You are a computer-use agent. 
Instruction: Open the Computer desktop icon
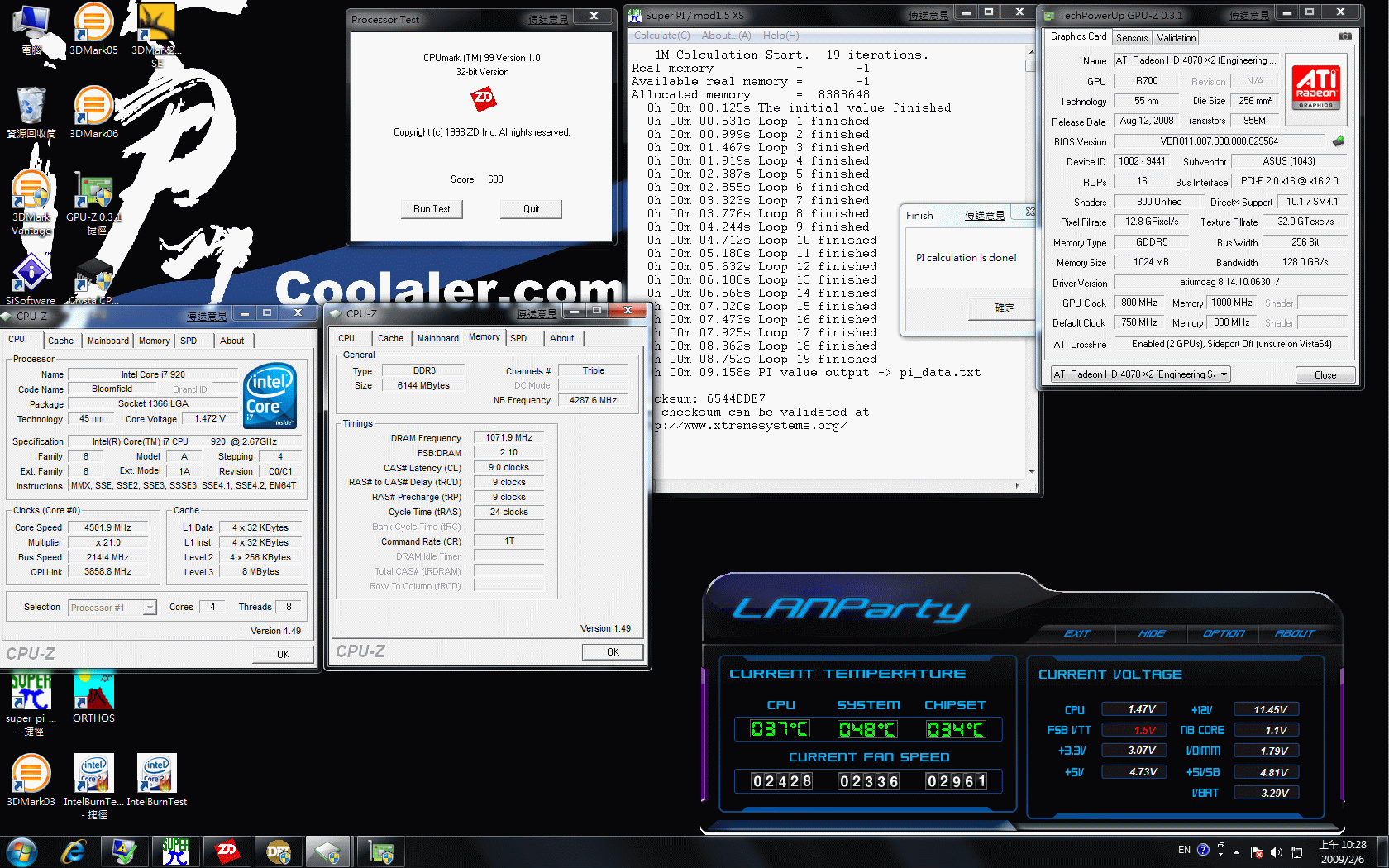click(x=31, y=30)
